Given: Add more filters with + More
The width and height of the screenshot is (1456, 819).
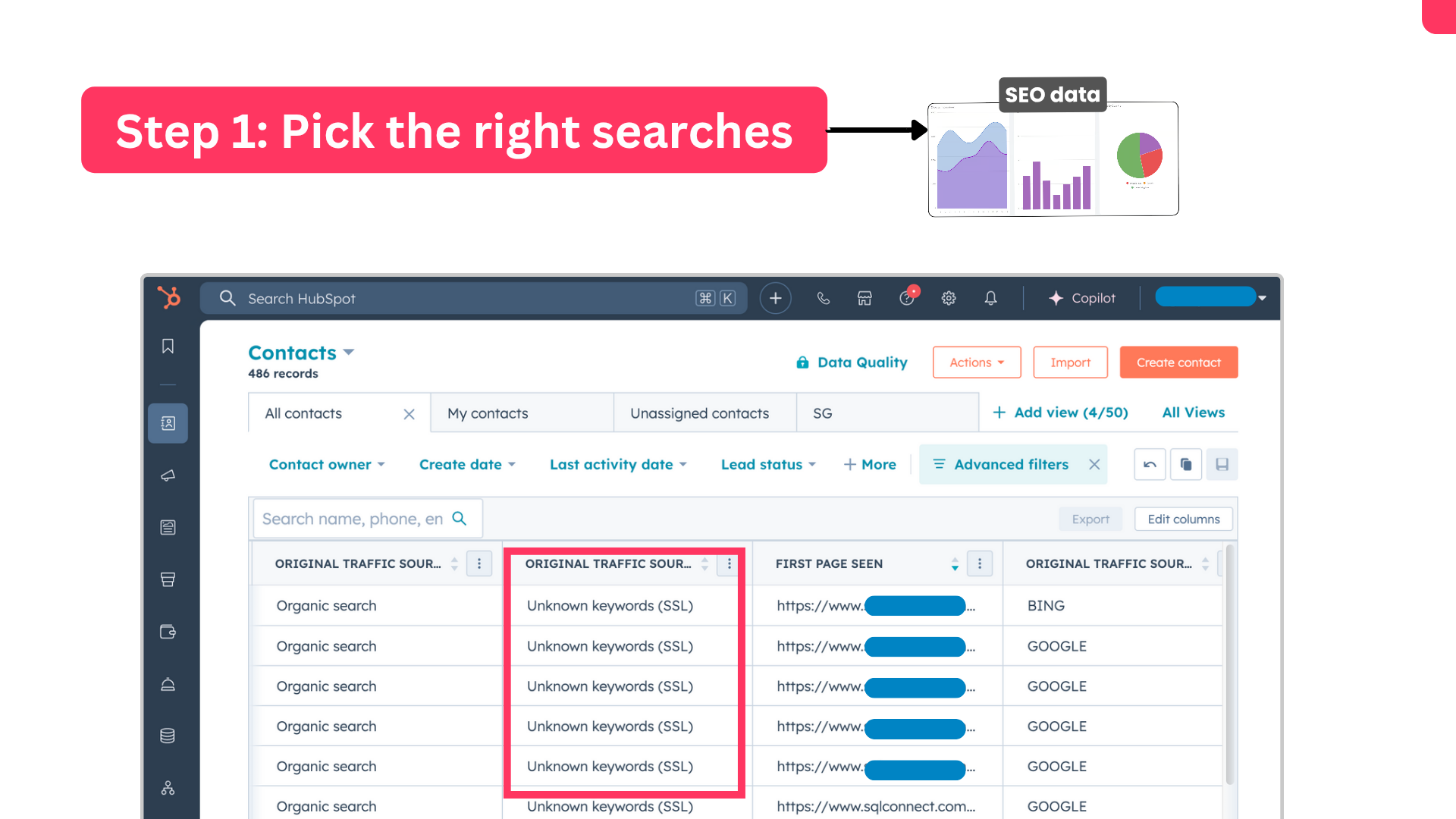Looking at the screenshot, I should [x=870, y=465].
